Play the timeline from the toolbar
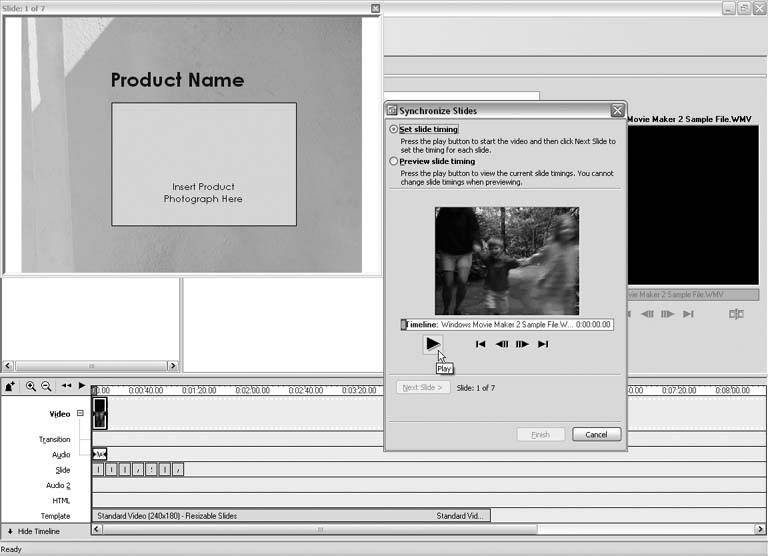This screenshot has width=768, height=556. (82, 386)
